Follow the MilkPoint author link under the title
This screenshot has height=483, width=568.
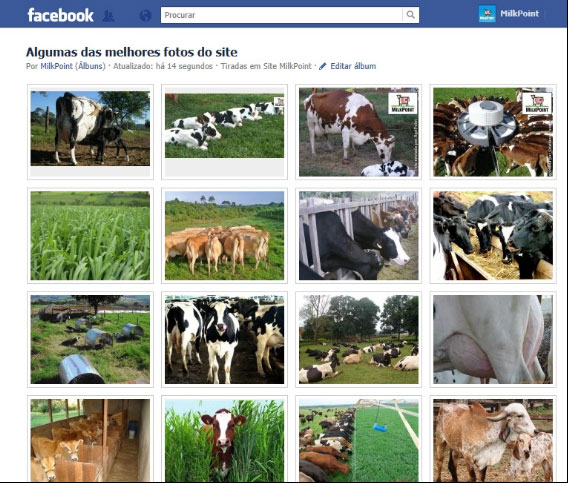tap(57, 66)
